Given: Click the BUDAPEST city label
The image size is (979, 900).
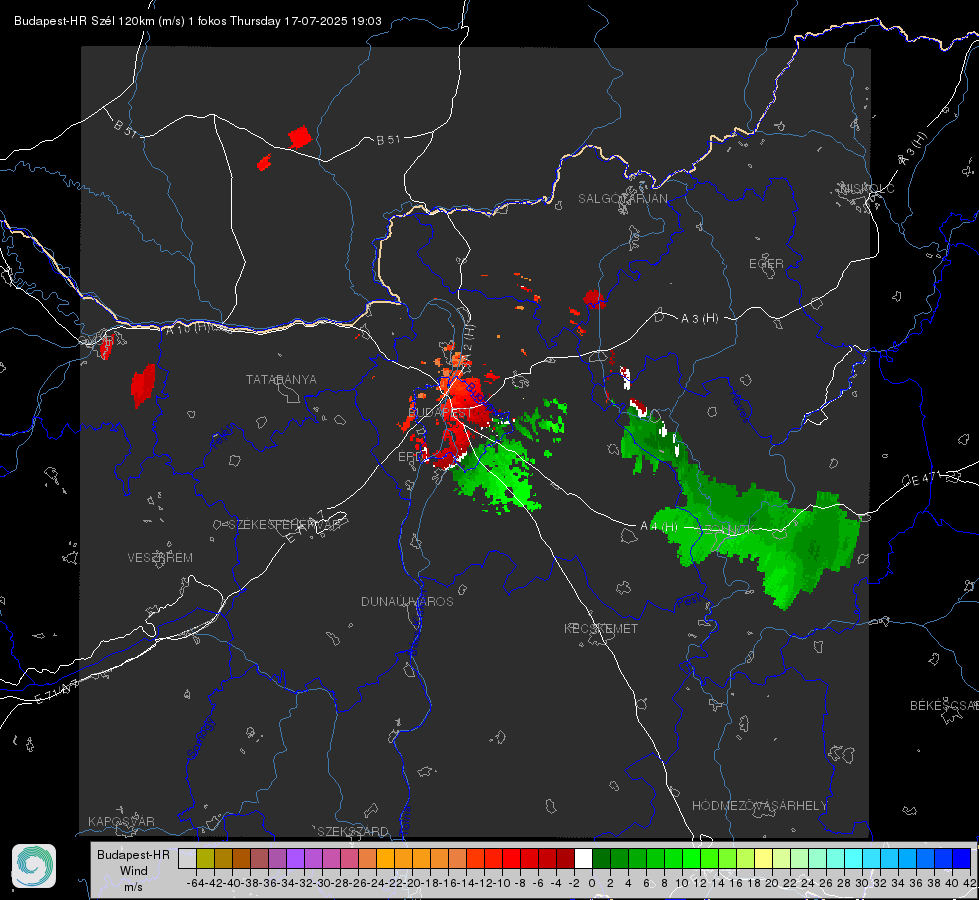Looking at the screenshot, I should (x=440, y=413).
